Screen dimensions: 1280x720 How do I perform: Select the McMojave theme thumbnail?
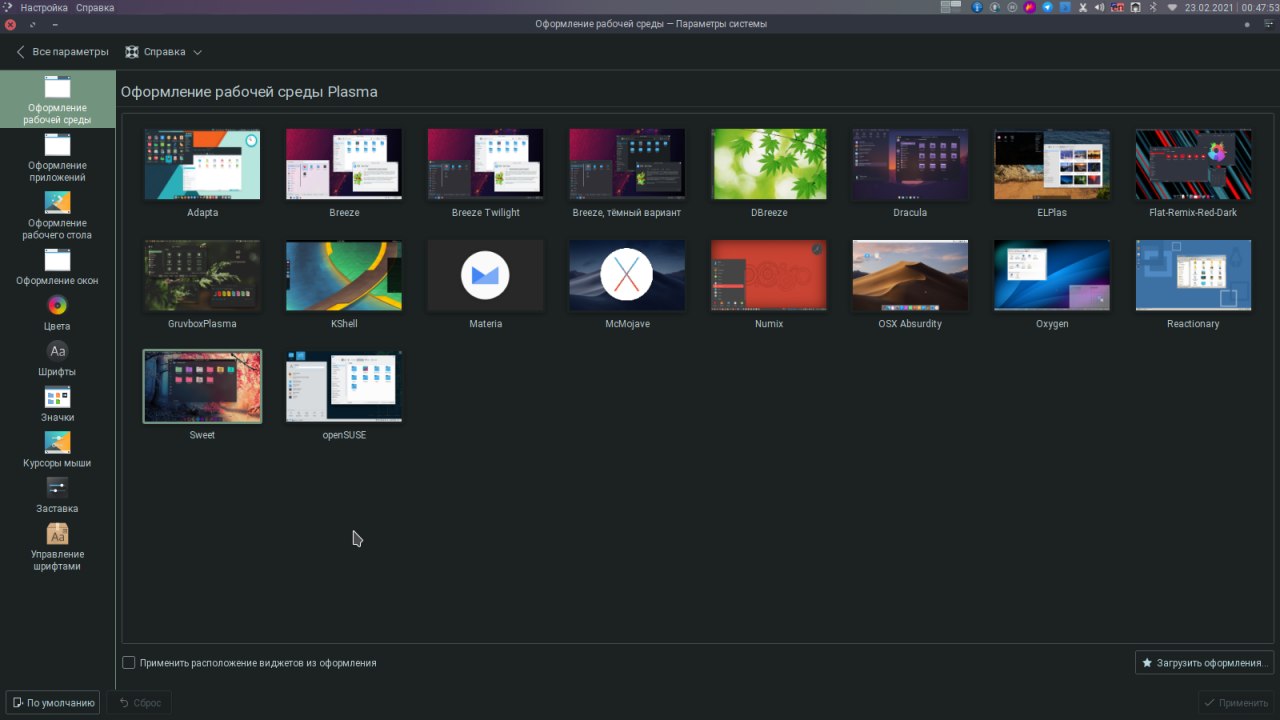627,275
